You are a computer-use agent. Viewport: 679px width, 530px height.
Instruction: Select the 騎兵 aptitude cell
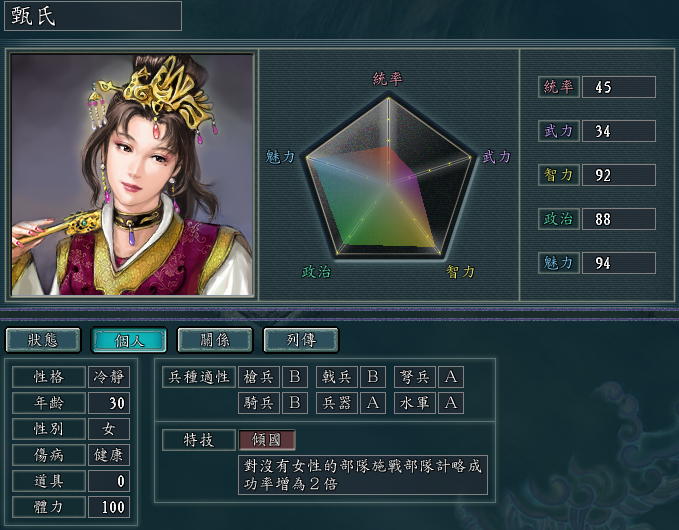point(259,403)
